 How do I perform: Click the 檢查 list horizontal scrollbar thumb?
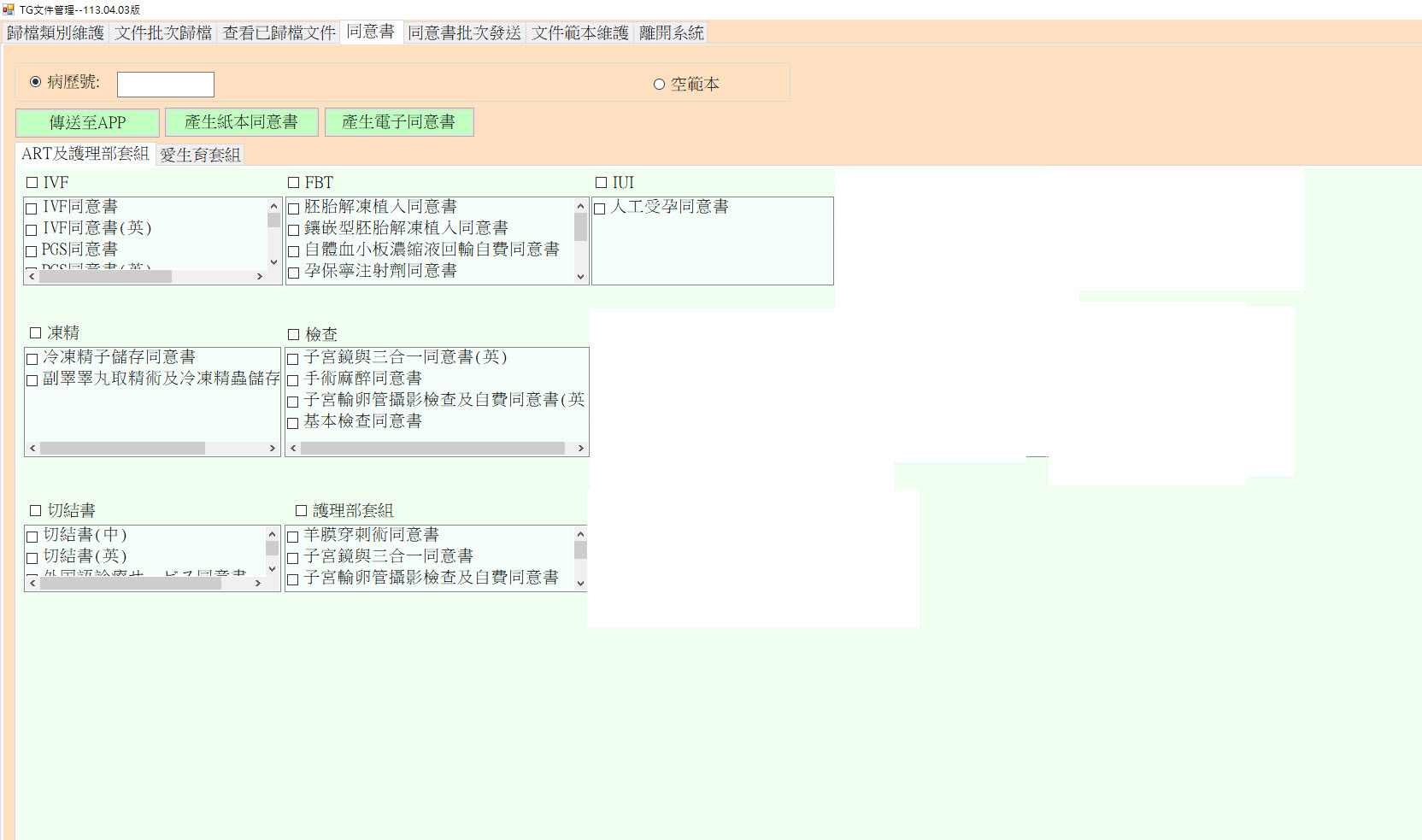[x=432, y=448]
